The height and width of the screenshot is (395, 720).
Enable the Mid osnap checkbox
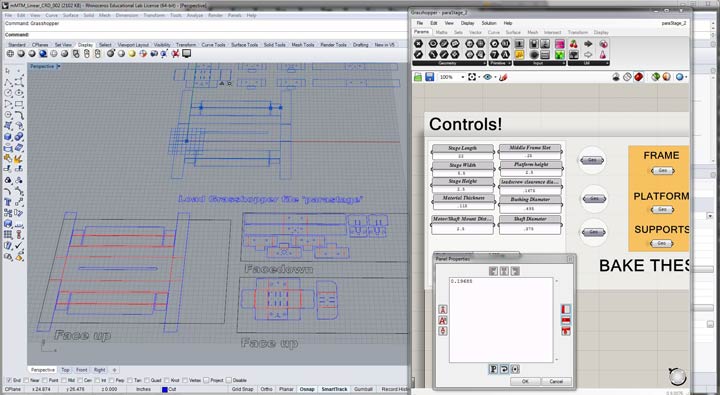pyautogui.click(x=64, y=380)
